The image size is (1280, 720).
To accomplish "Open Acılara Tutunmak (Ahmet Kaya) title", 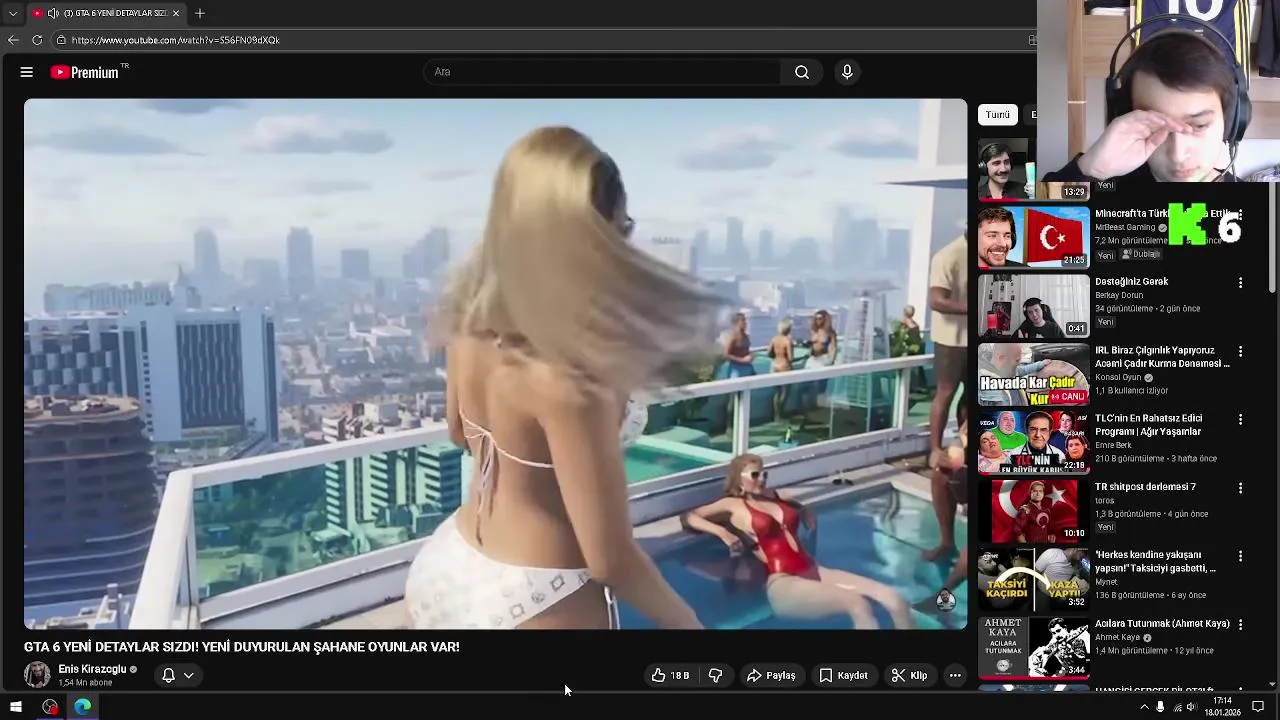I will click(1162, 624).
